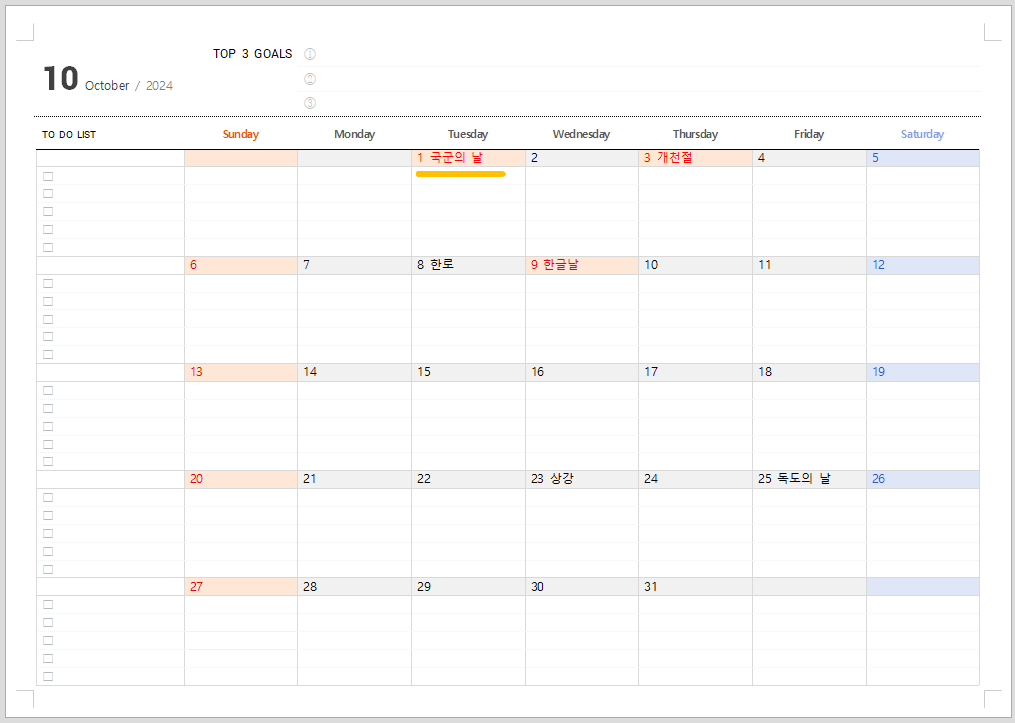This screenshot has width=1015, height=723.
Task: Check the last to-do box beside week of 6
Action: click(48, 354)
